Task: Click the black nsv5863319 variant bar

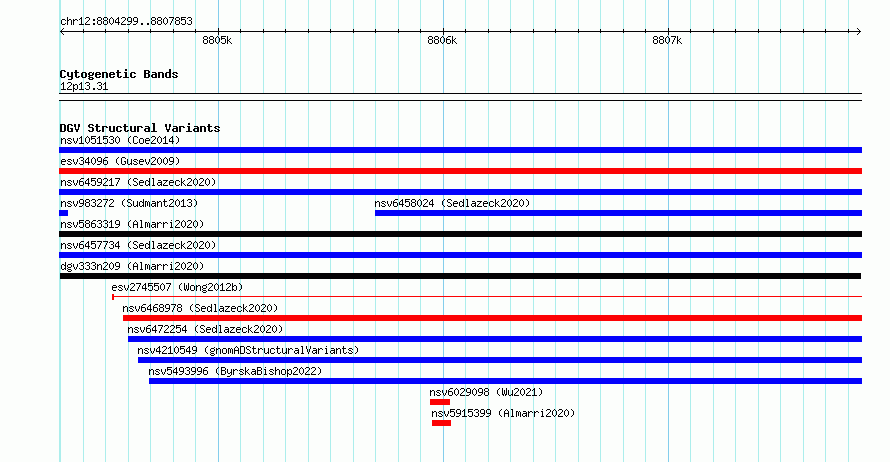Action: (460, 234)
